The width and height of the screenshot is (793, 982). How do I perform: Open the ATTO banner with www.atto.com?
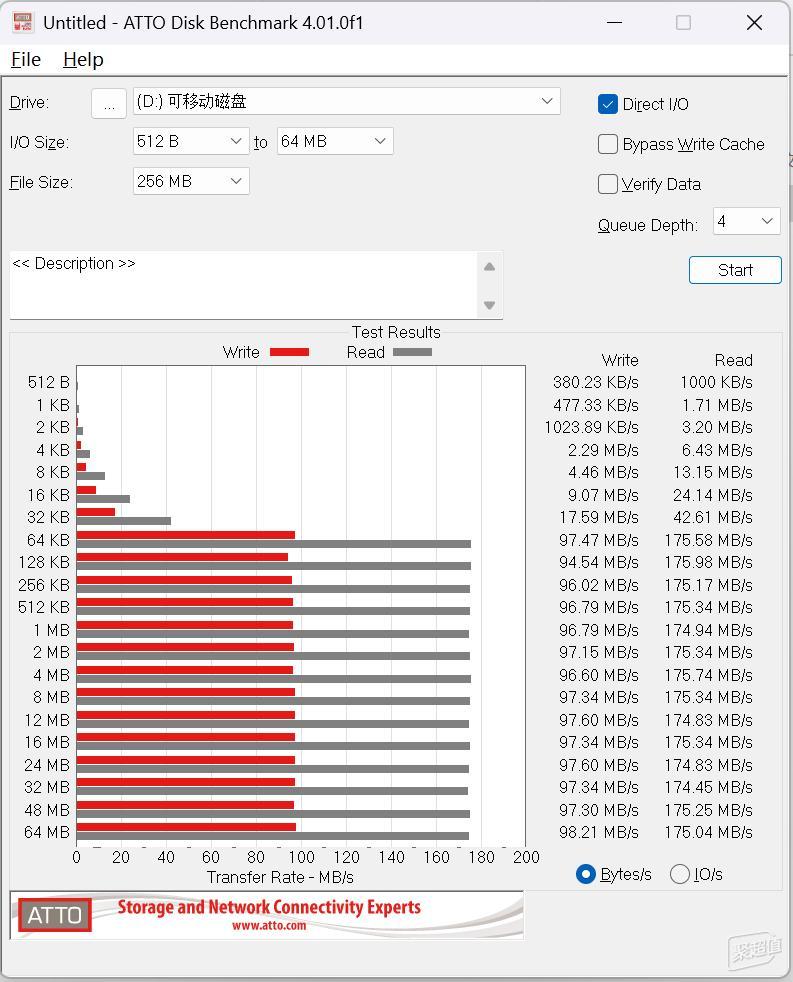coord(267,915)
